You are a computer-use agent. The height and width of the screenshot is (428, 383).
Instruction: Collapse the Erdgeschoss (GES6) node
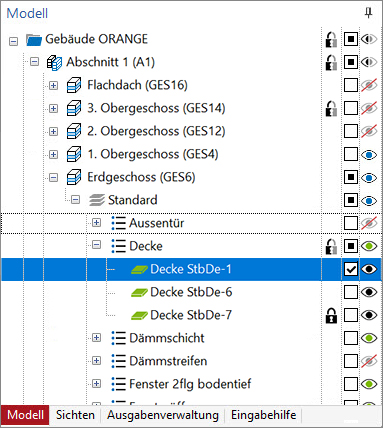(x=53, y=177)
